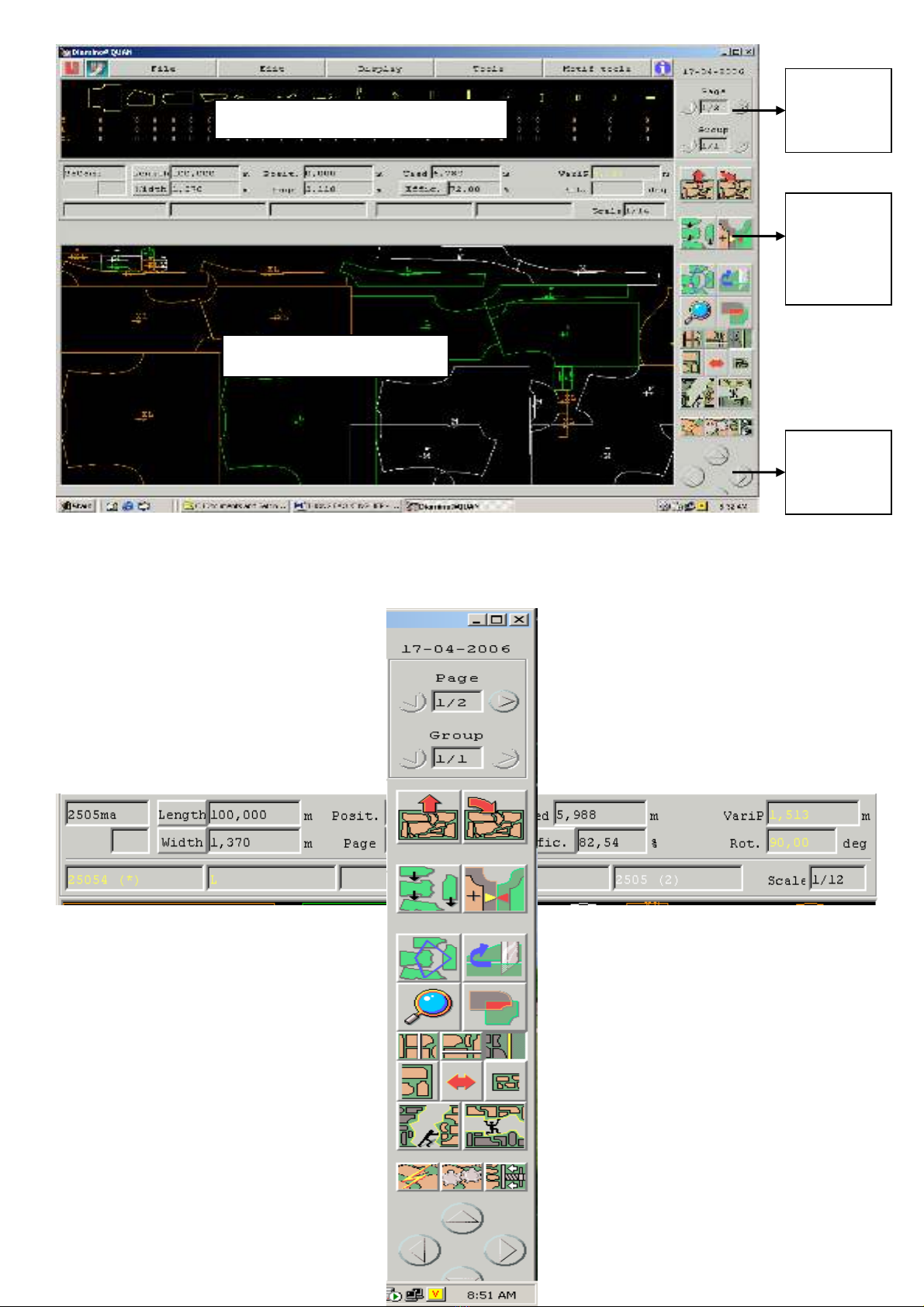Click the lightning bolt marker icon in enlarged toolbar
Screen dimensions: 924x1307
coord(417,1177)
